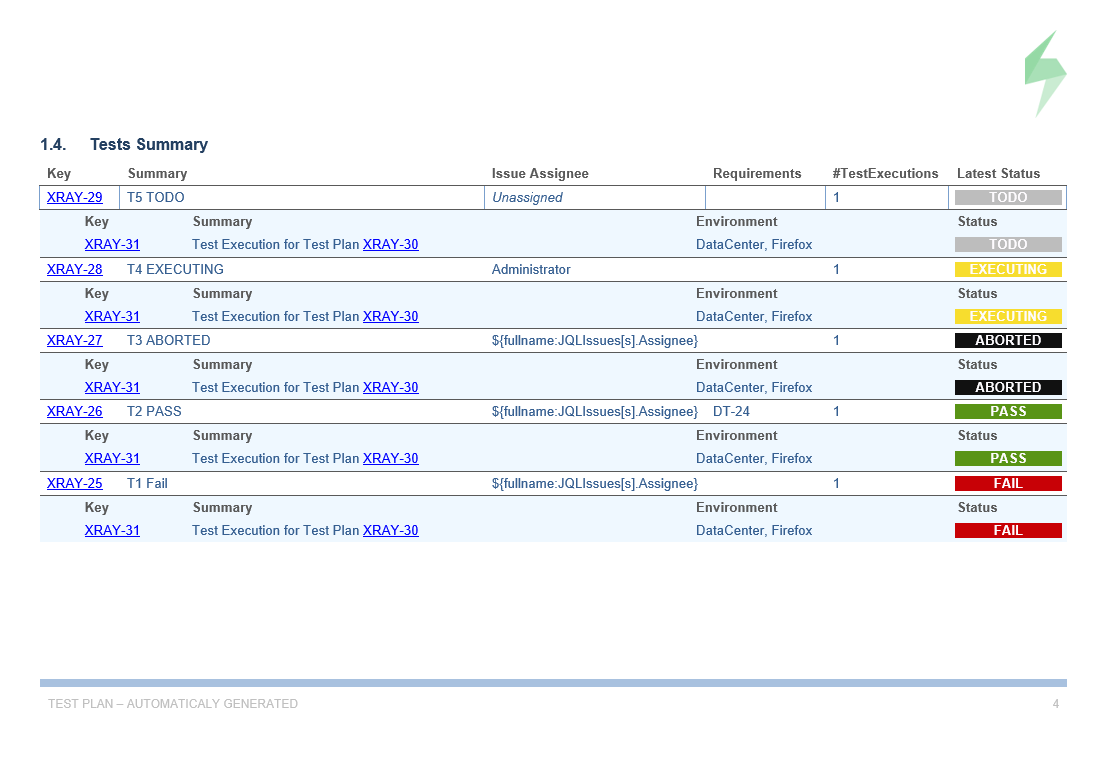Click the Latest Status column header
1105x771 pixels.
pyautogui.click(x=998, y=174)
